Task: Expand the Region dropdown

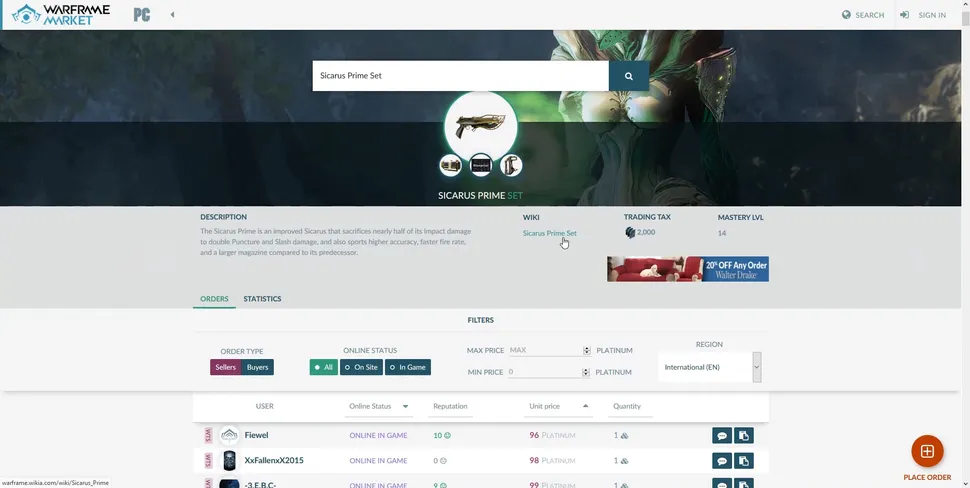Action: pos(757,367)
